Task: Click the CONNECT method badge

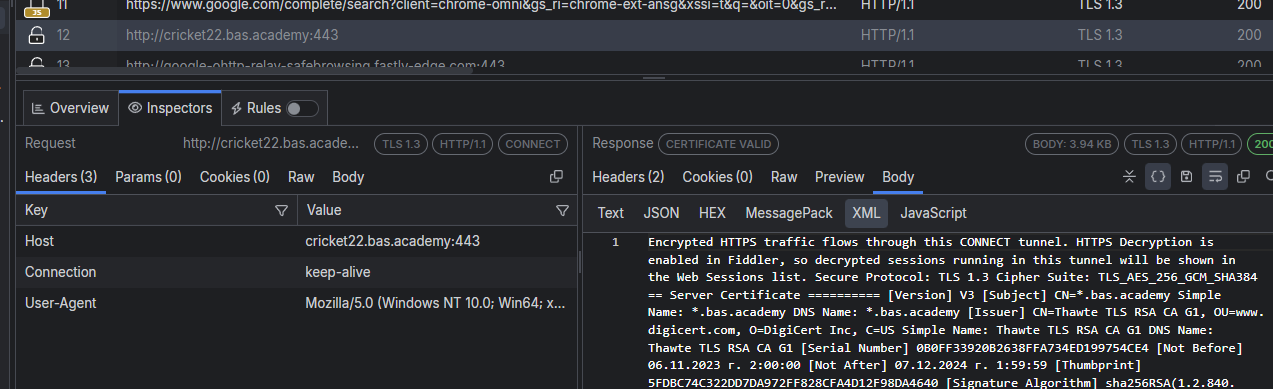Action: (533, 144)
